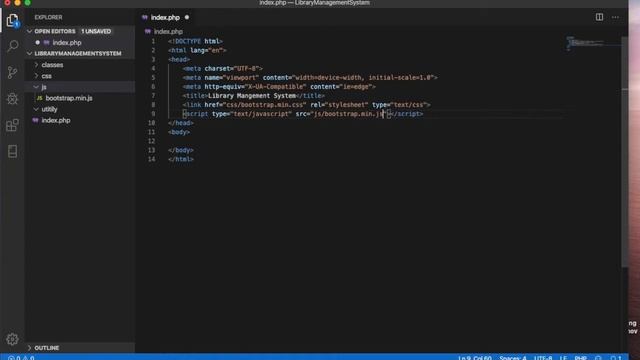Open the Manage gear menu
The height and width of the screenshot is (360, 640).
click(12, 339)
